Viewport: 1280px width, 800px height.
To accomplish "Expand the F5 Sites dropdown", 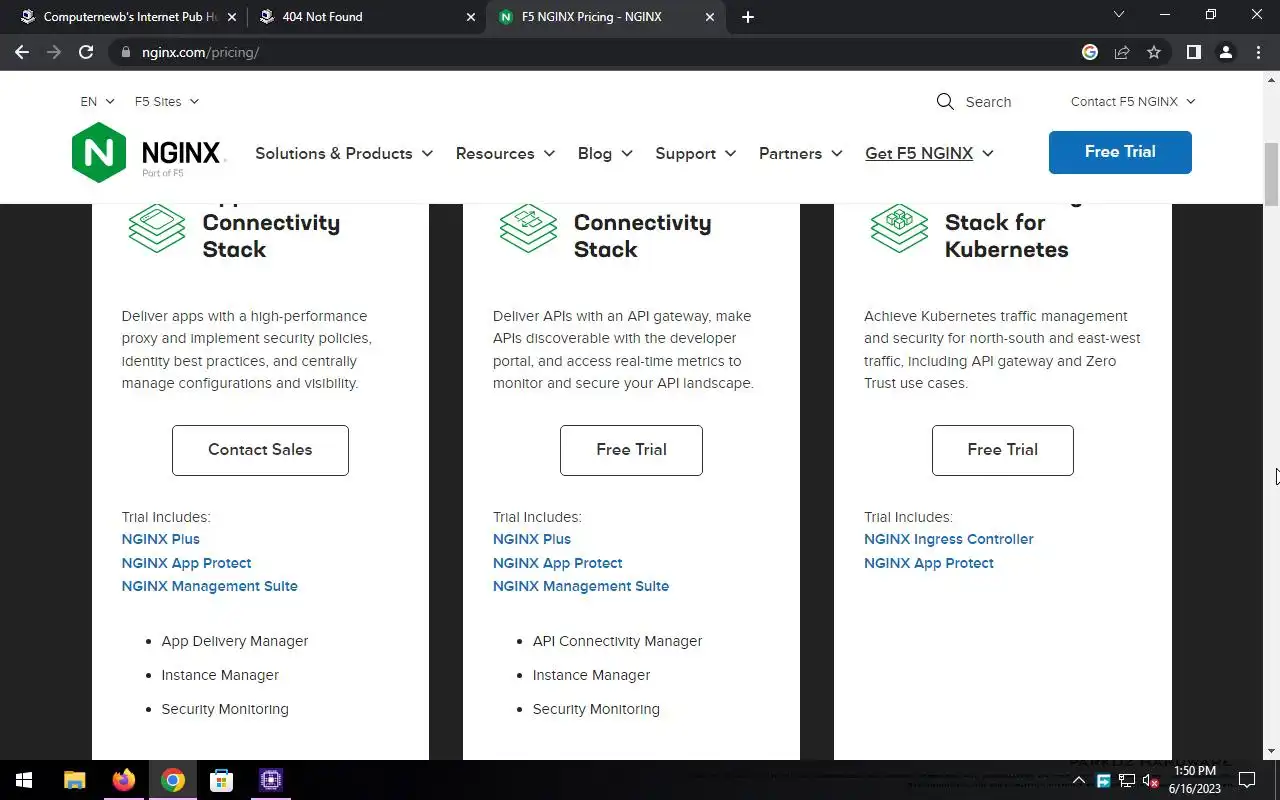I will [x=166, y=101].
